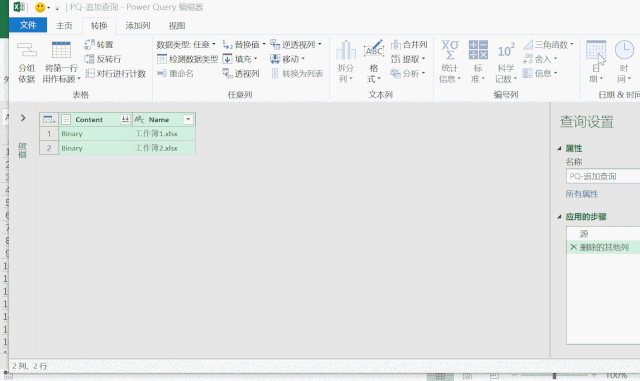The height and width of the screenshot is (381, 640).
Task: Open the 舍入 rounding dropdown
Action: [x=540, y=59]
